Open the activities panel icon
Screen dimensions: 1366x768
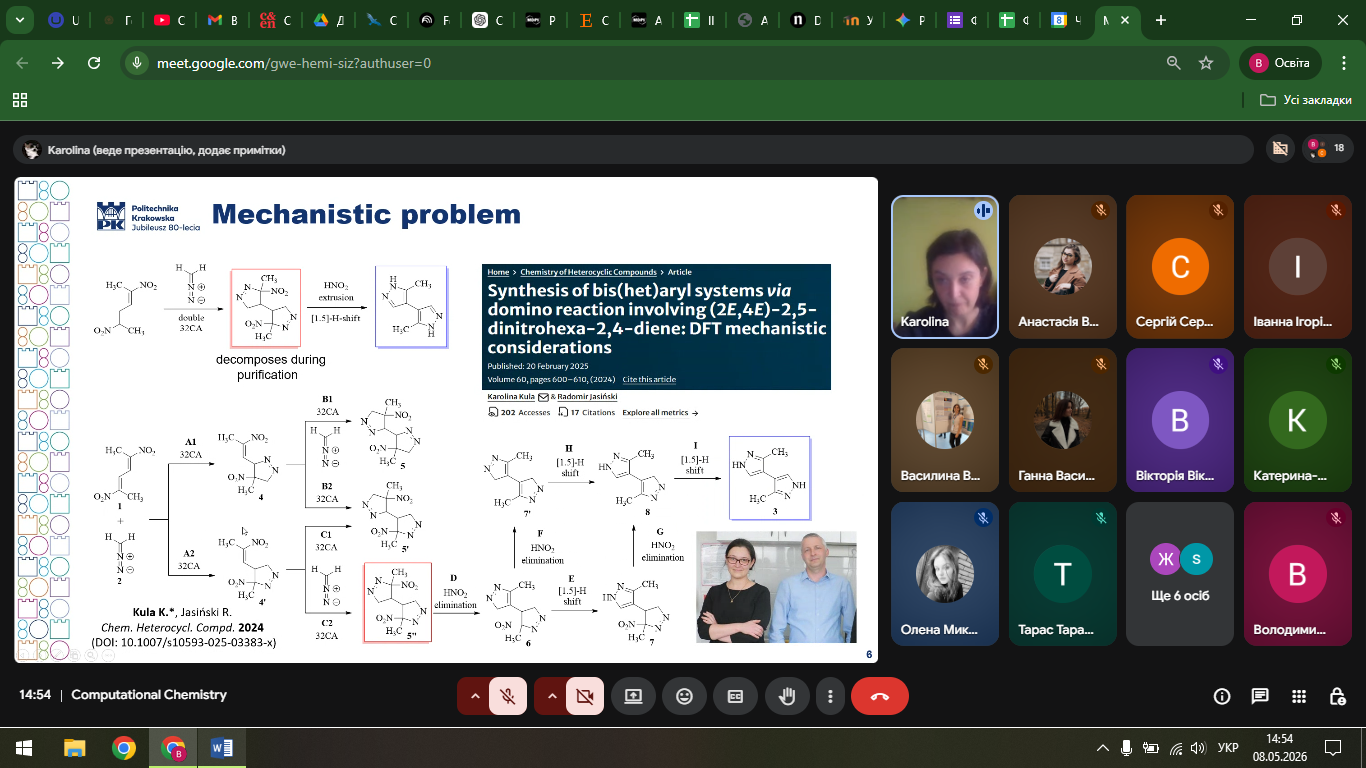pyautogui.click(x=1299, y=696)
